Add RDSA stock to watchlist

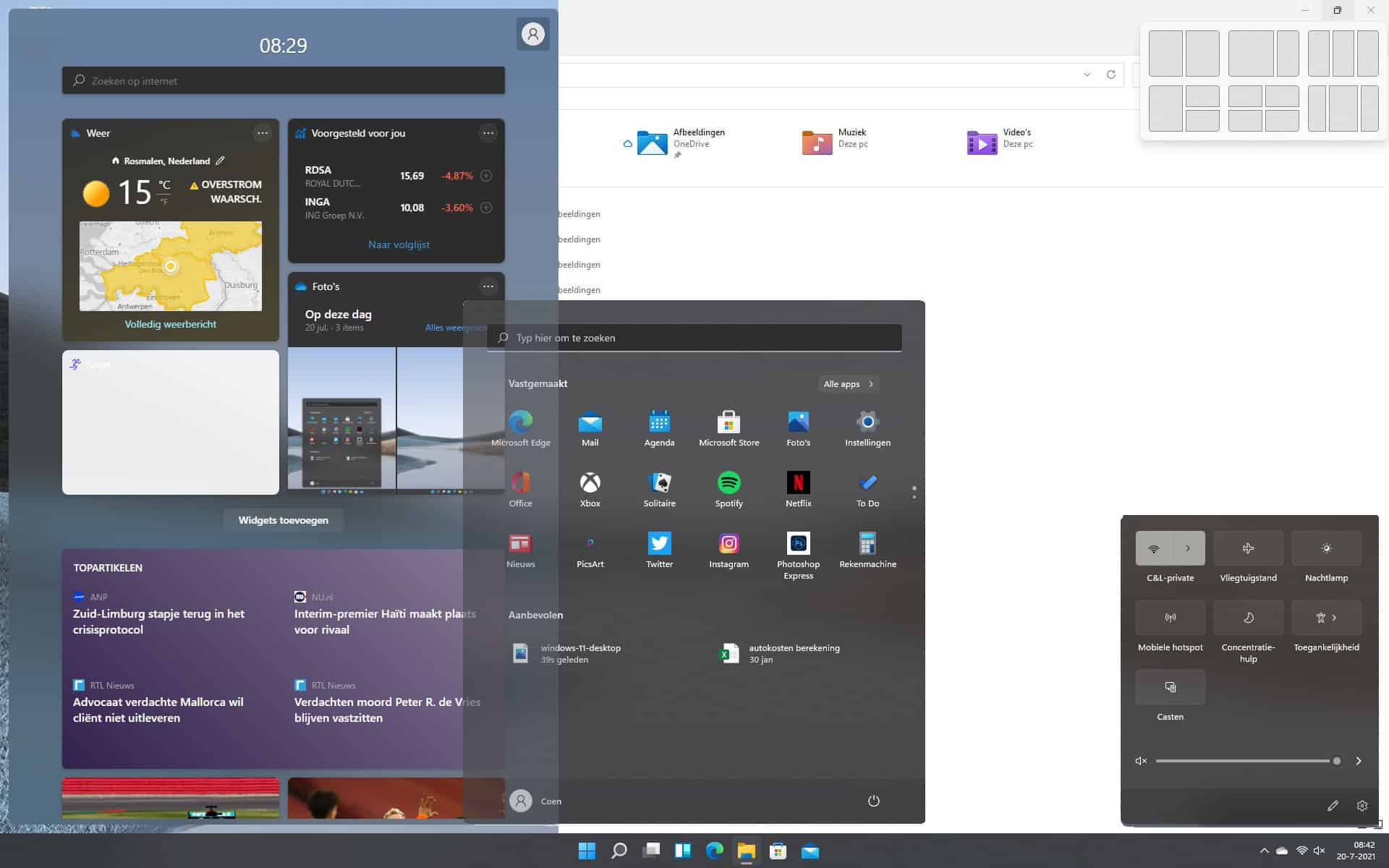(x=486, y=176)
